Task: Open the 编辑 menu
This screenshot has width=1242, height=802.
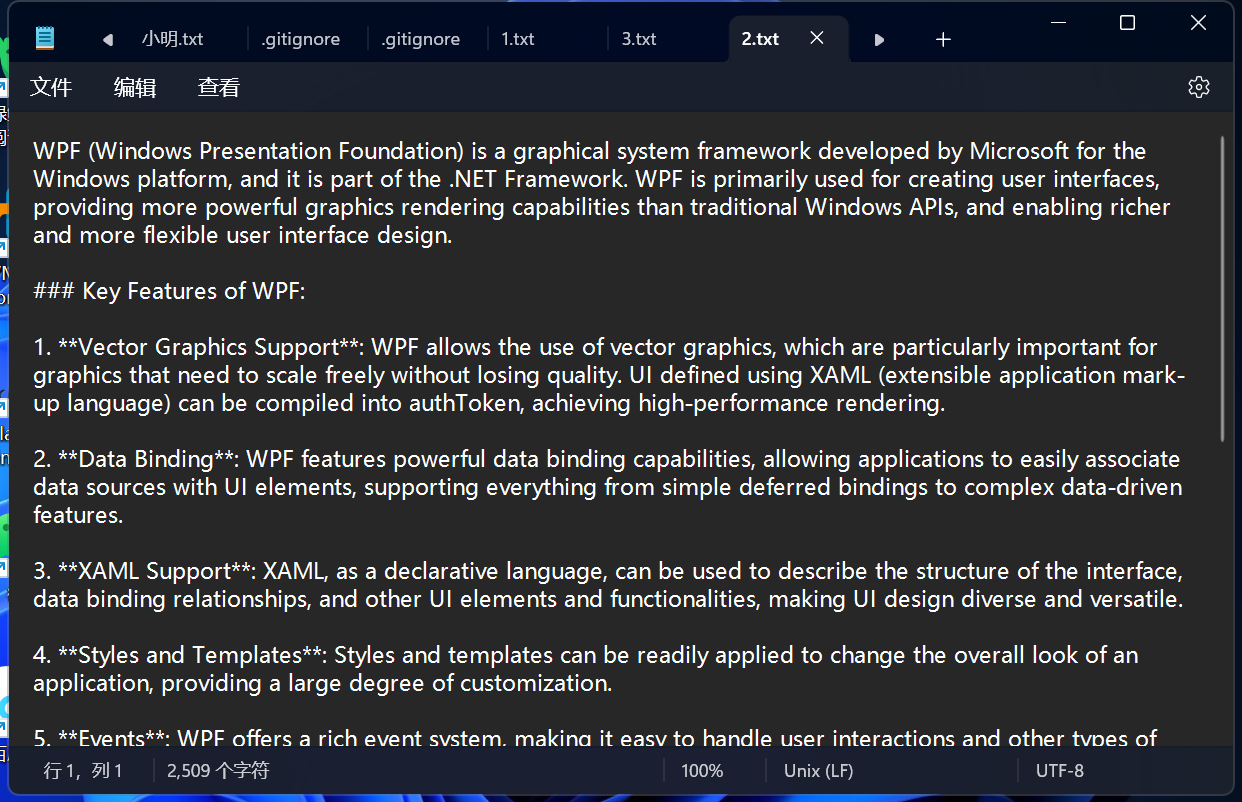Action: 135,87
